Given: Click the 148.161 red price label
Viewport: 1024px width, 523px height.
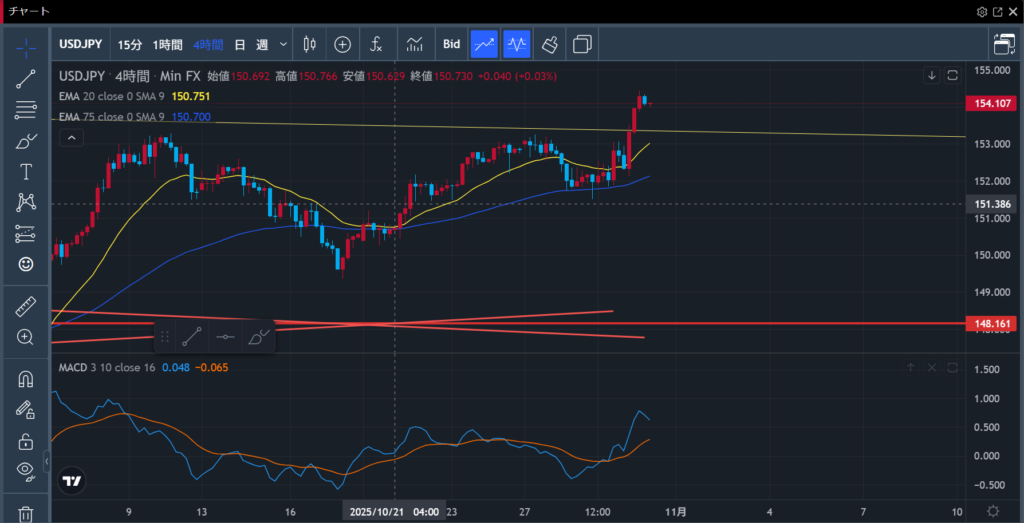Looking at the screenshot, I should [988, 324].
